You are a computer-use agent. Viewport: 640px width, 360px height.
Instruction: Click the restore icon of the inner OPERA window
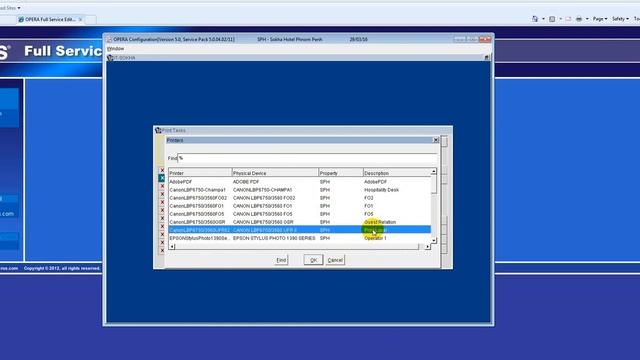coord(487,58)
